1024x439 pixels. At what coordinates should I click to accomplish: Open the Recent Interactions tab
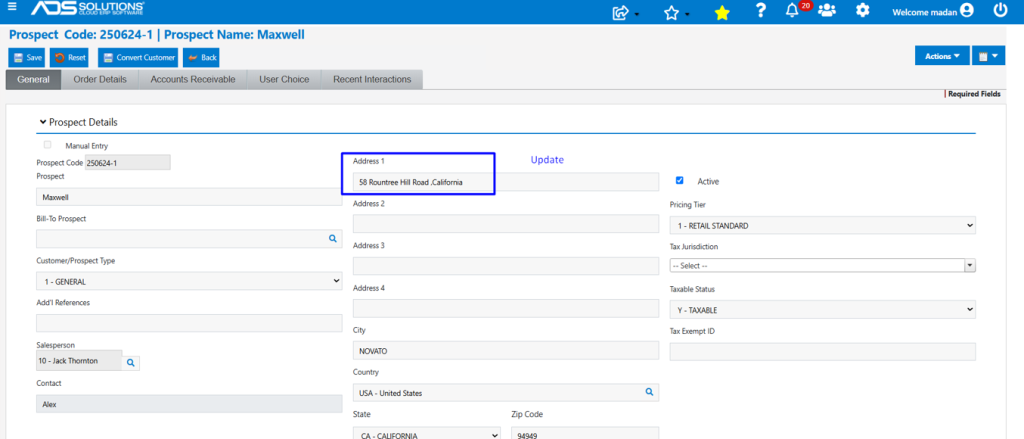click(372, 80)
